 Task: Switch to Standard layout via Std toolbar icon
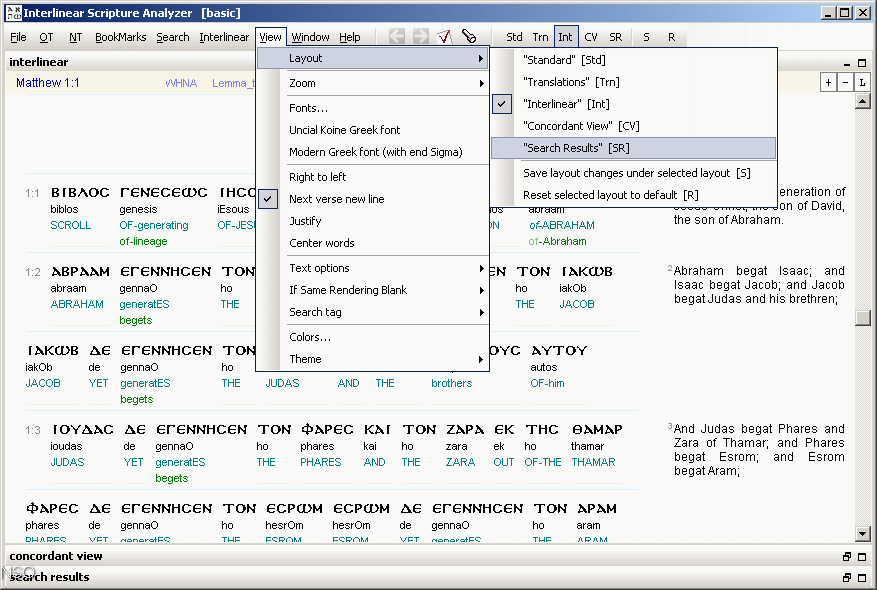click(x=514, y=36)
